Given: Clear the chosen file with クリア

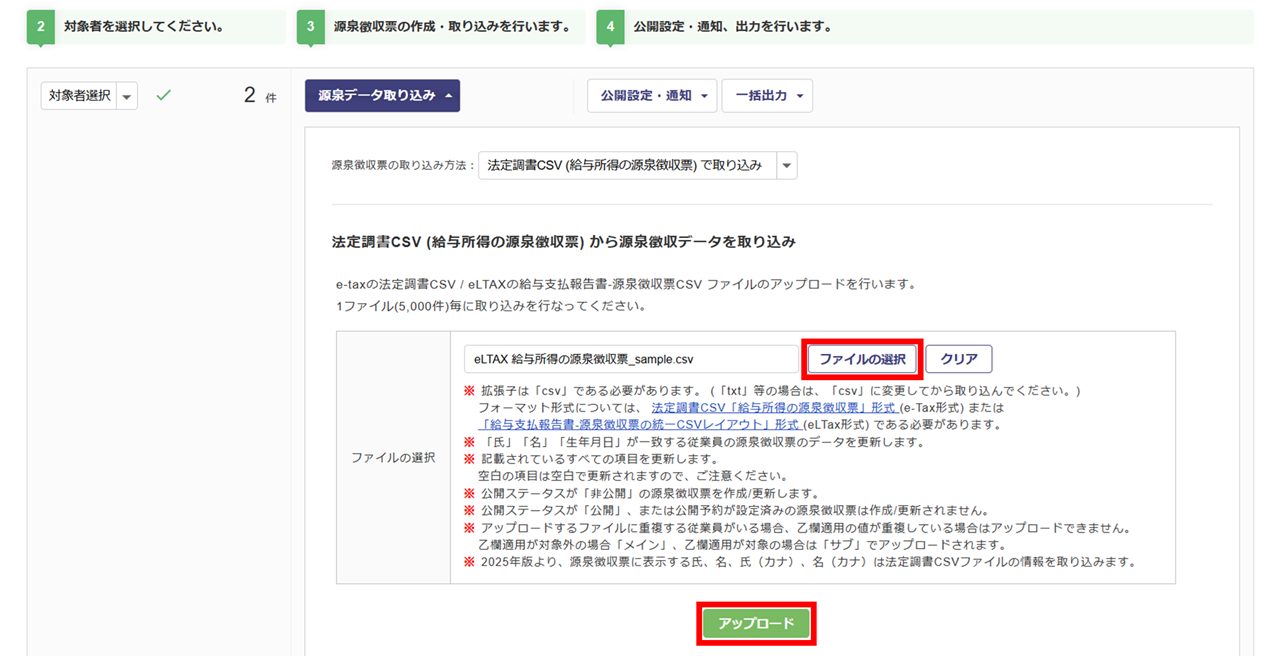Looking at the screenshot, I should [959, 359].
